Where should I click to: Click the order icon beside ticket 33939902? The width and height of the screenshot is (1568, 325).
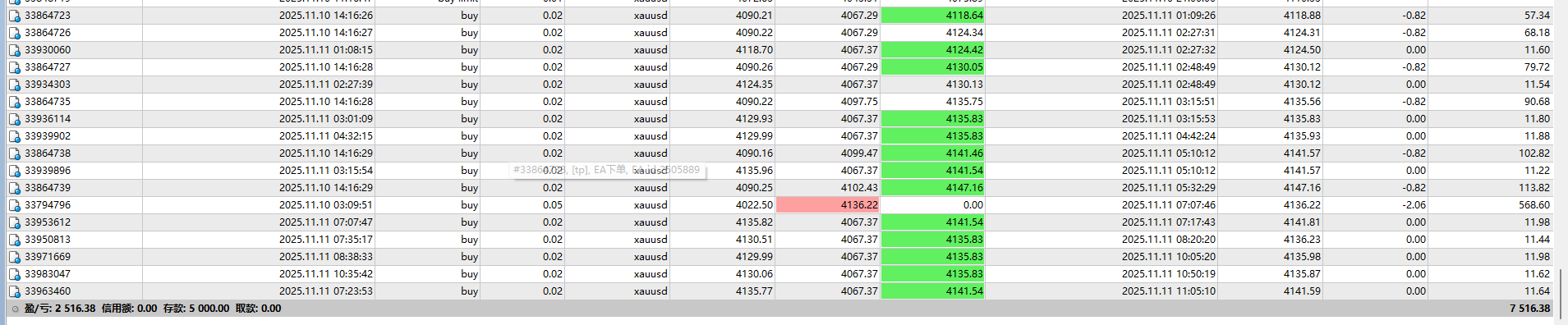pos(14,136)
